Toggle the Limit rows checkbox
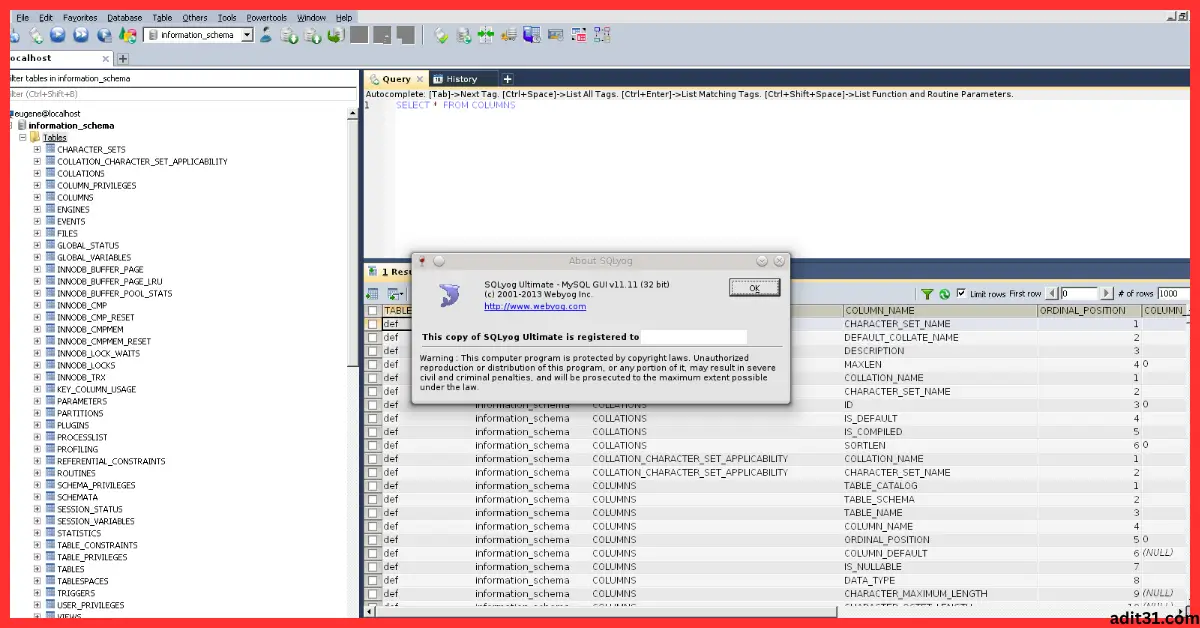1200x628 pixels. (961, 293)
